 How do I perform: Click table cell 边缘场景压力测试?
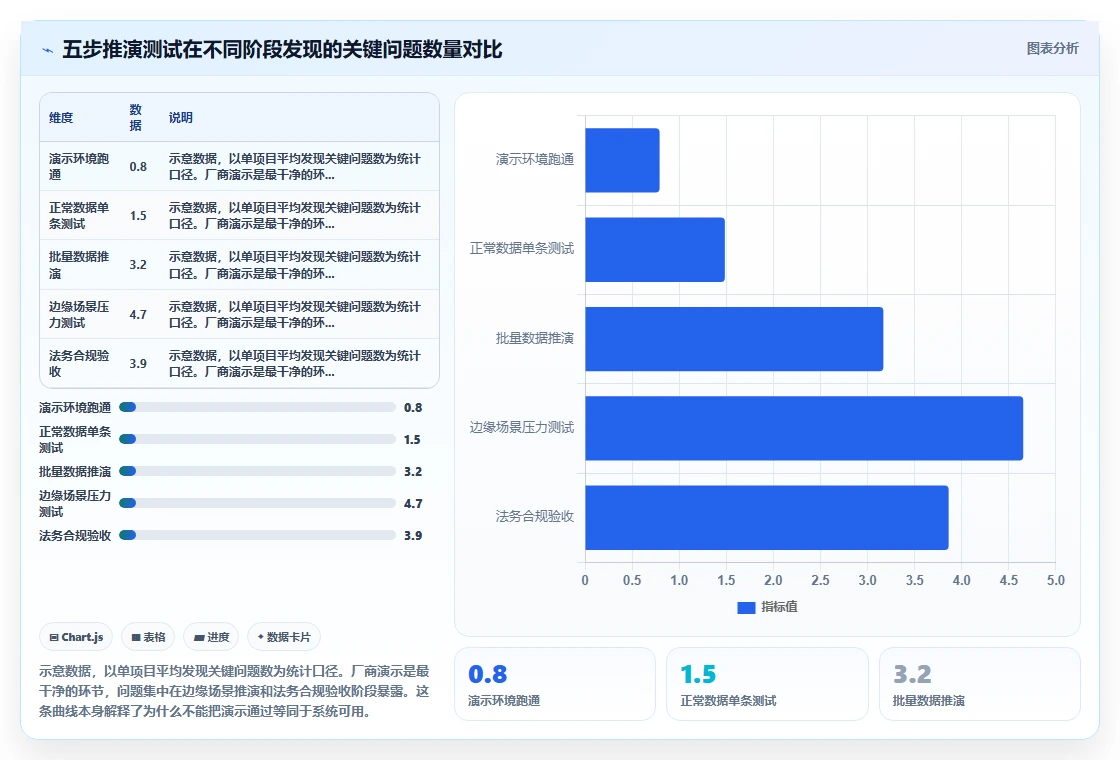click(79, 314)
